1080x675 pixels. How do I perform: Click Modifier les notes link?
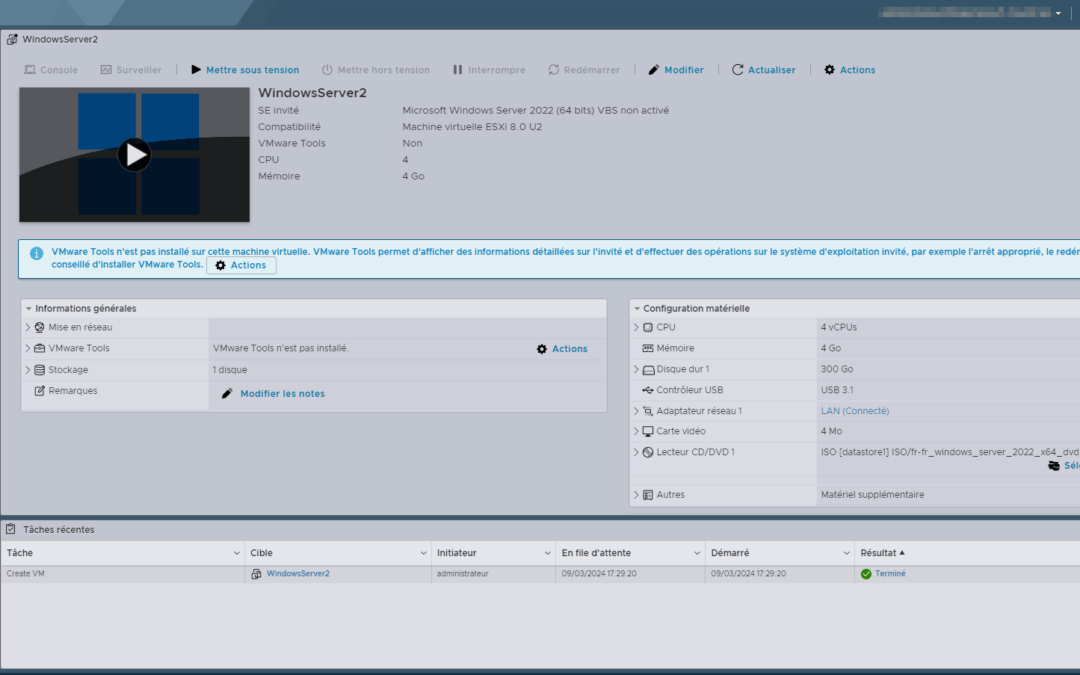282,393
